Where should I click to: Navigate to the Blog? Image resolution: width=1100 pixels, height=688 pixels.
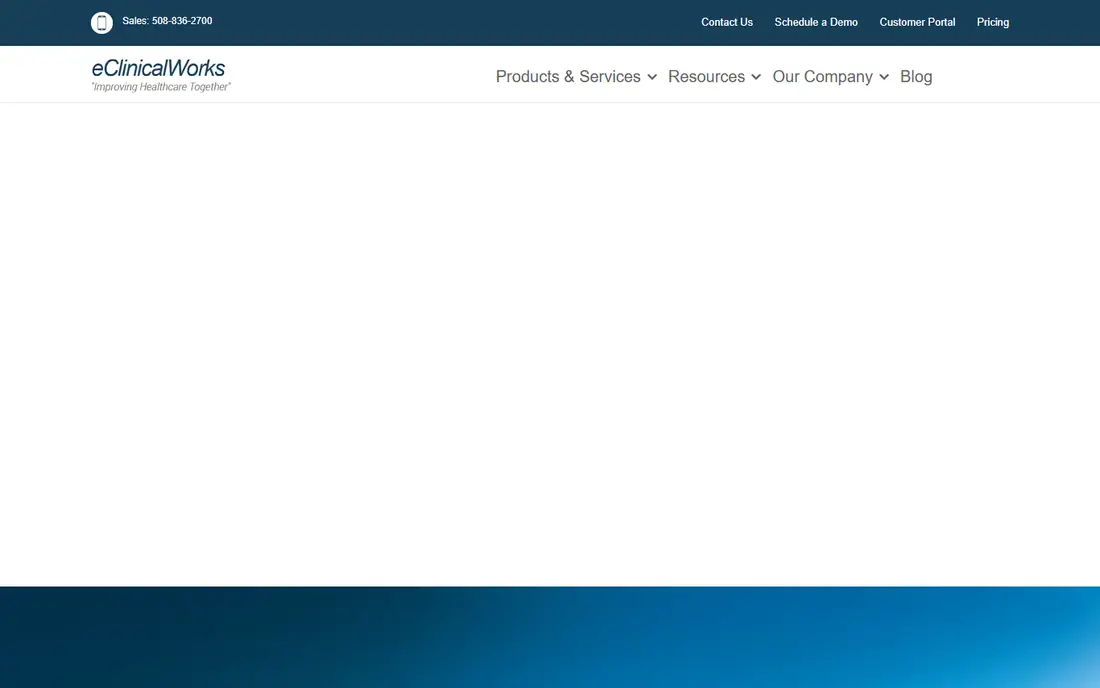tap(915, 76)
